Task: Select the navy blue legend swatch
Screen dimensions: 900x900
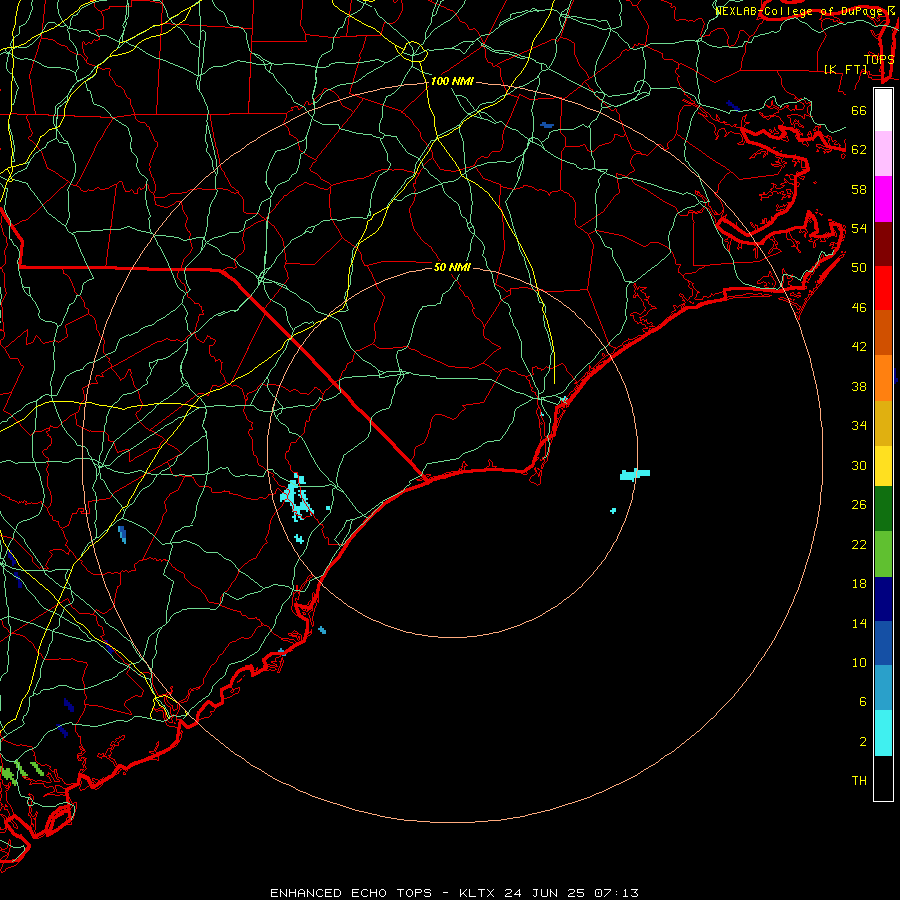Action: [x=883, y=599]
